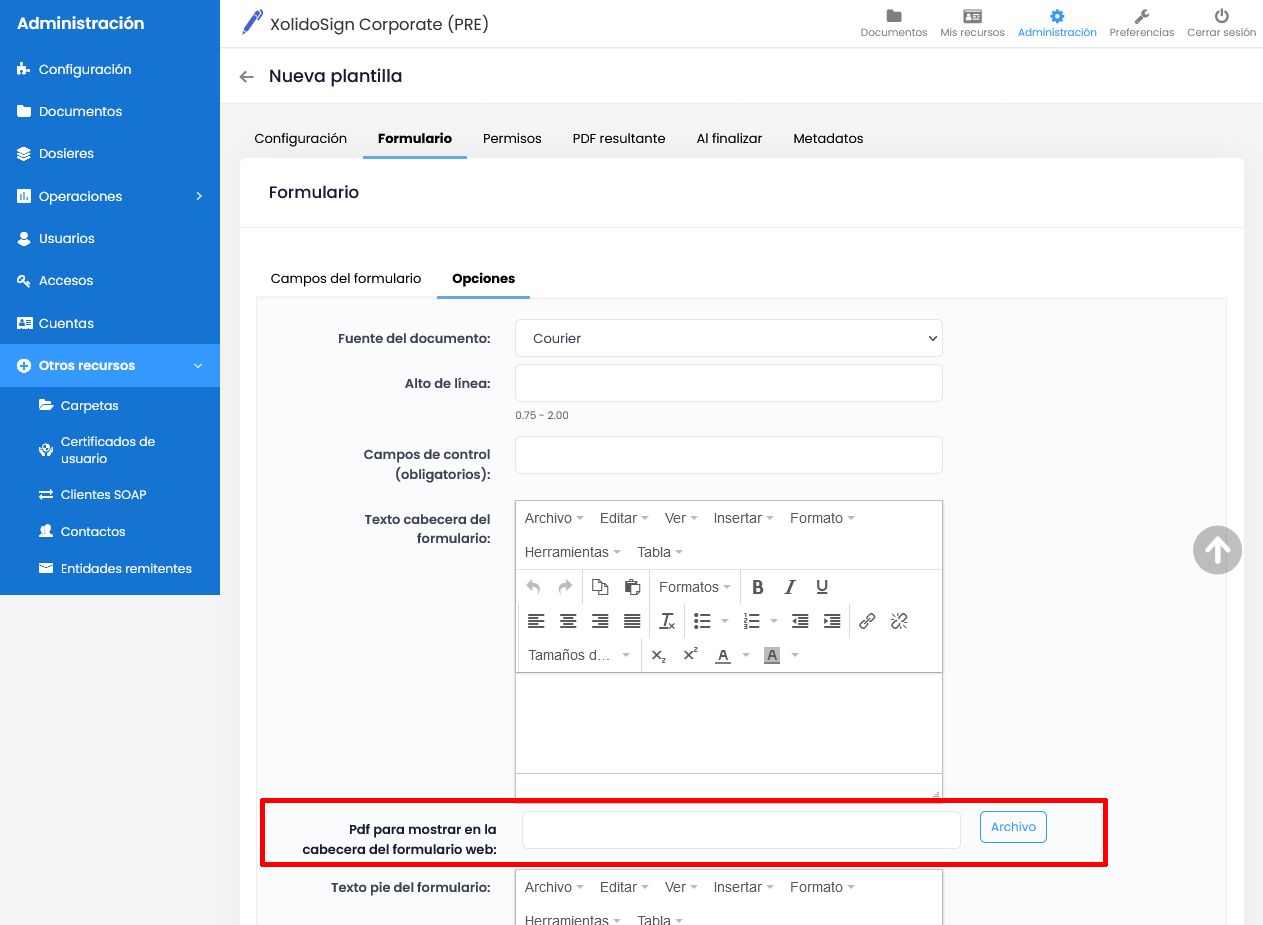This screenshot has width=1263, height=925.
Task: Go back using arrow beside Nueva plantilla
Action: coord(247,77)
